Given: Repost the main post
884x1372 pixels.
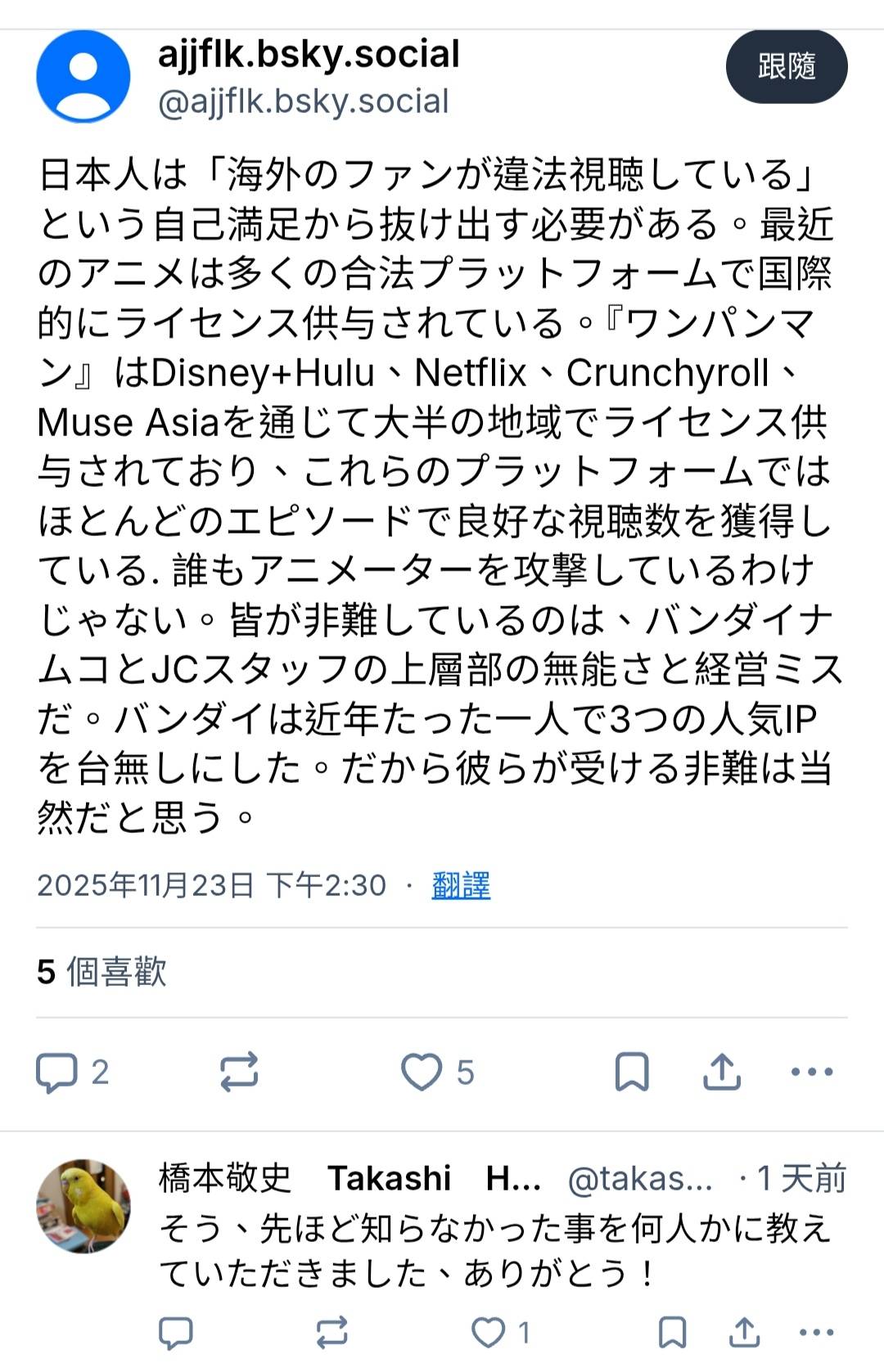Looking at the screenshot, I should (x=239, y=1072).
